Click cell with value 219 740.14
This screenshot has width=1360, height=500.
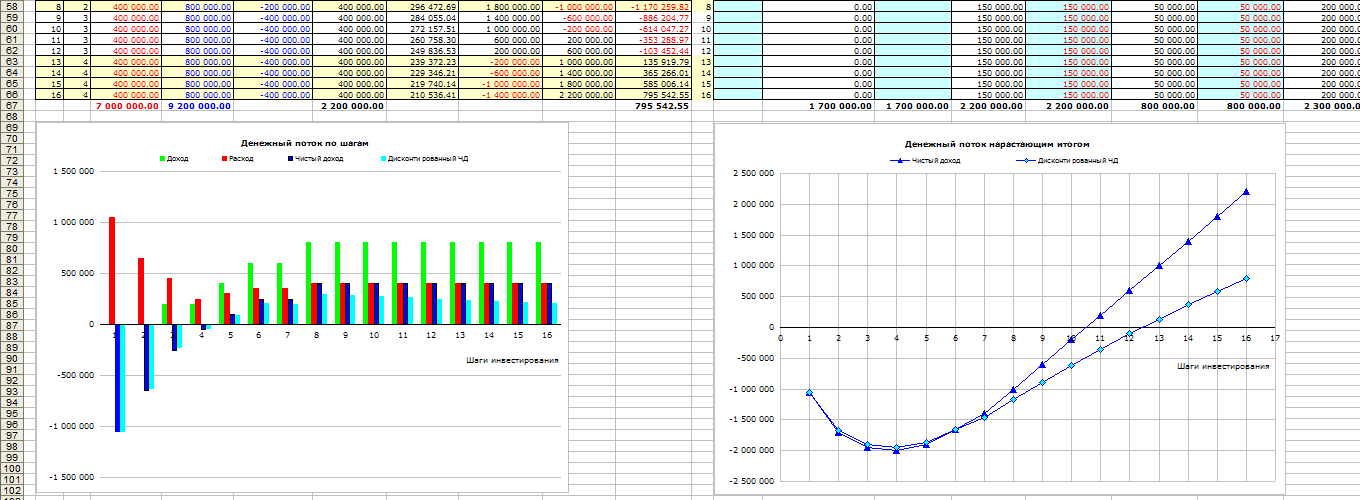click(421, 84)
